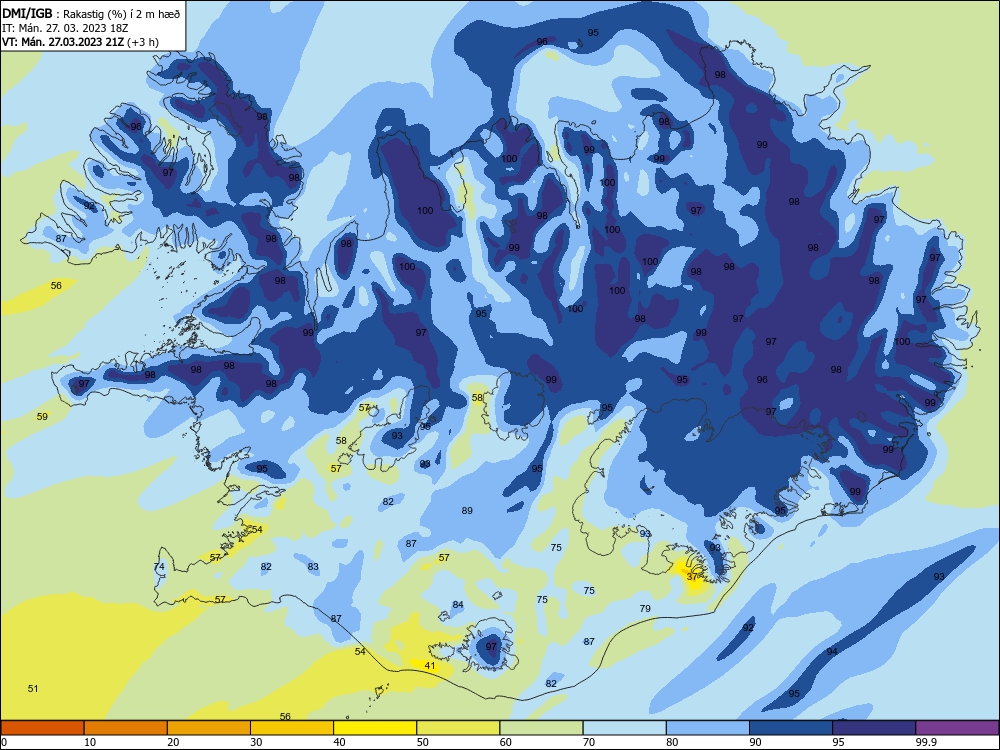Click the title 'DMI/IGB : Rakastig (%) í 2 m hæð'

click(x=91, y=14)
